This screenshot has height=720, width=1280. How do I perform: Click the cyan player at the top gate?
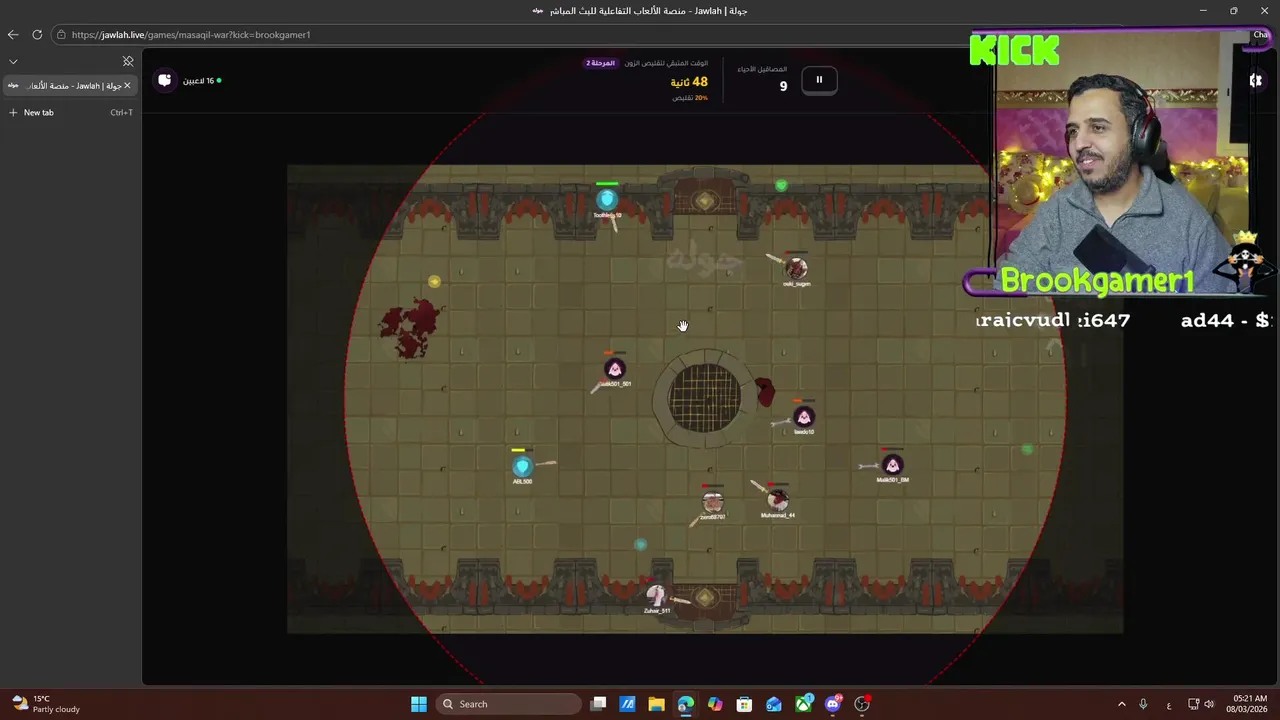(x=607, y=200)
